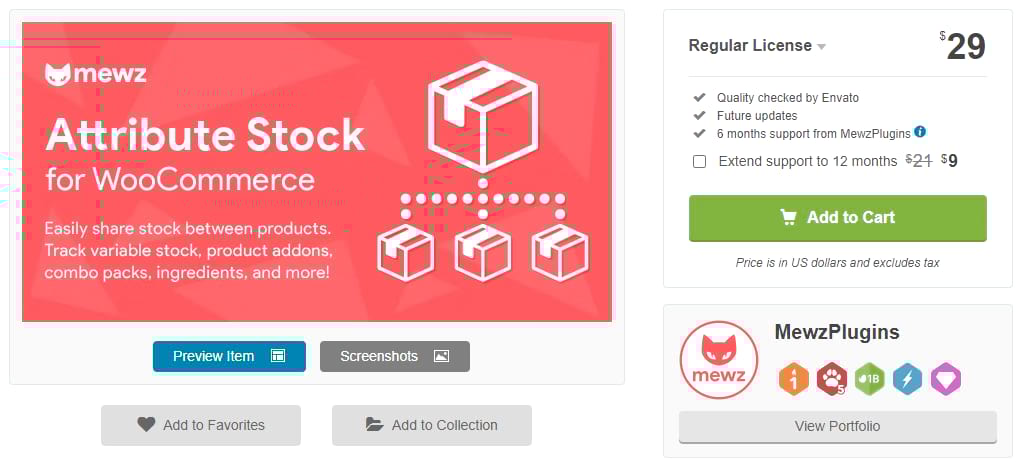Click the orange one-year membership badge
The height and width of the screenshot is (470, 1024).
[793, 379]
